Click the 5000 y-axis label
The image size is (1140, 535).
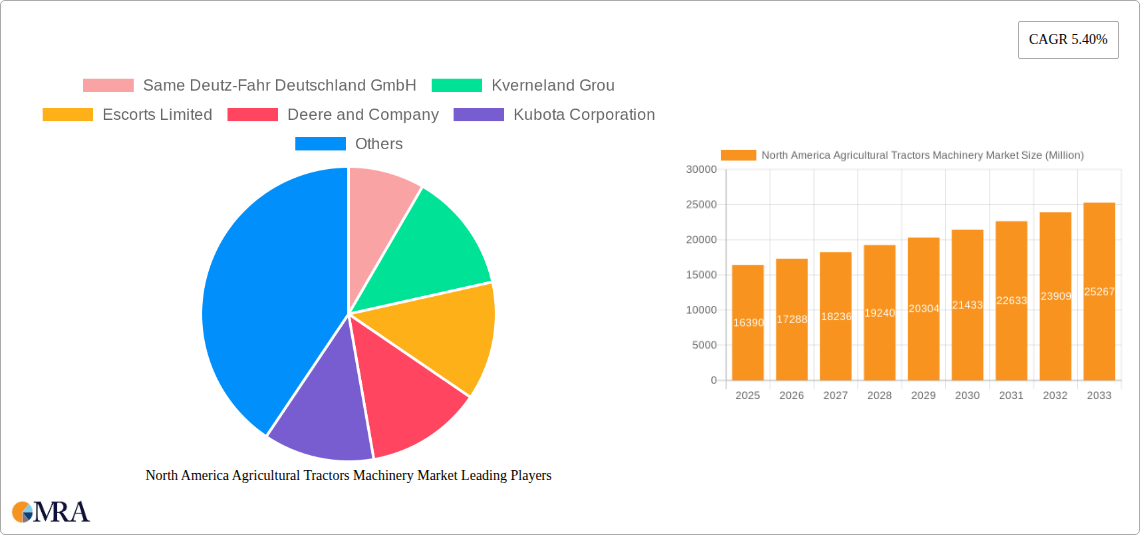coord(705,345)
